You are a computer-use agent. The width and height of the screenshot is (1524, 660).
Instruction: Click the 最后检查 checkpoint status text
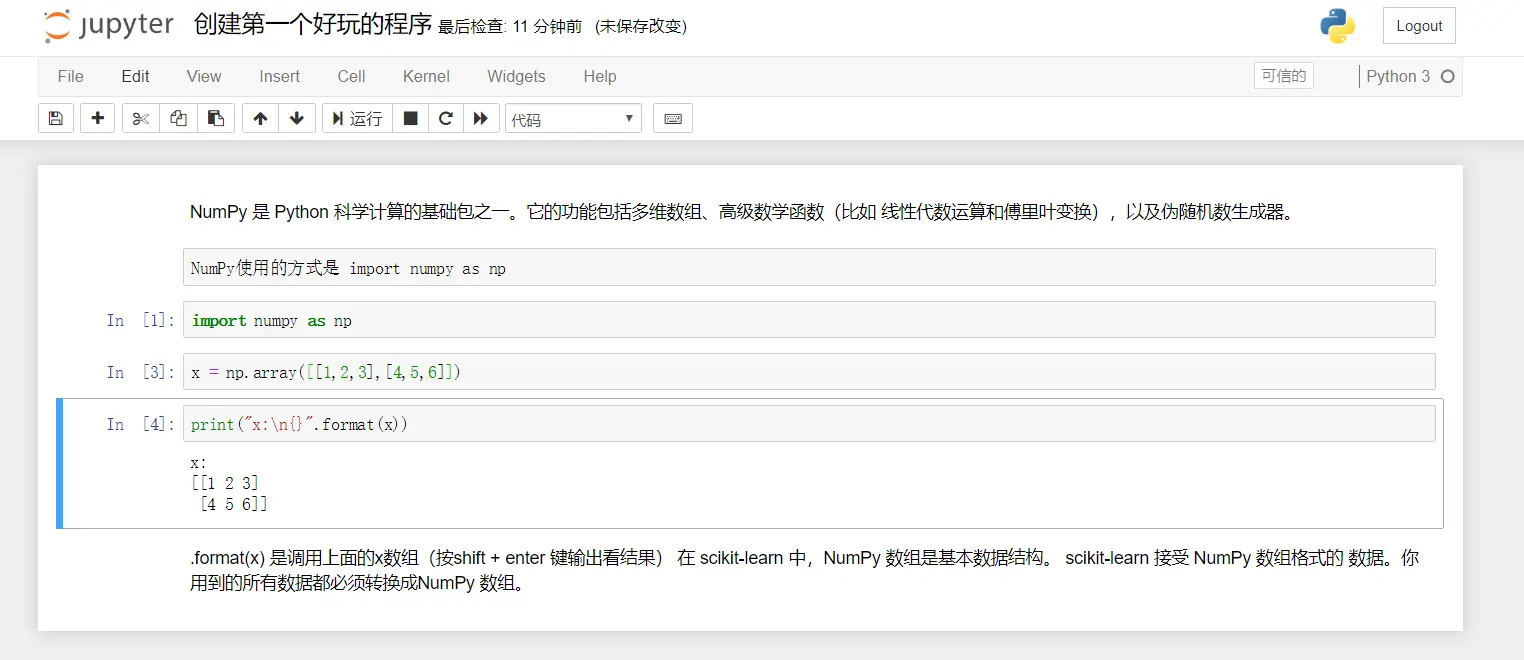(510, 27)
